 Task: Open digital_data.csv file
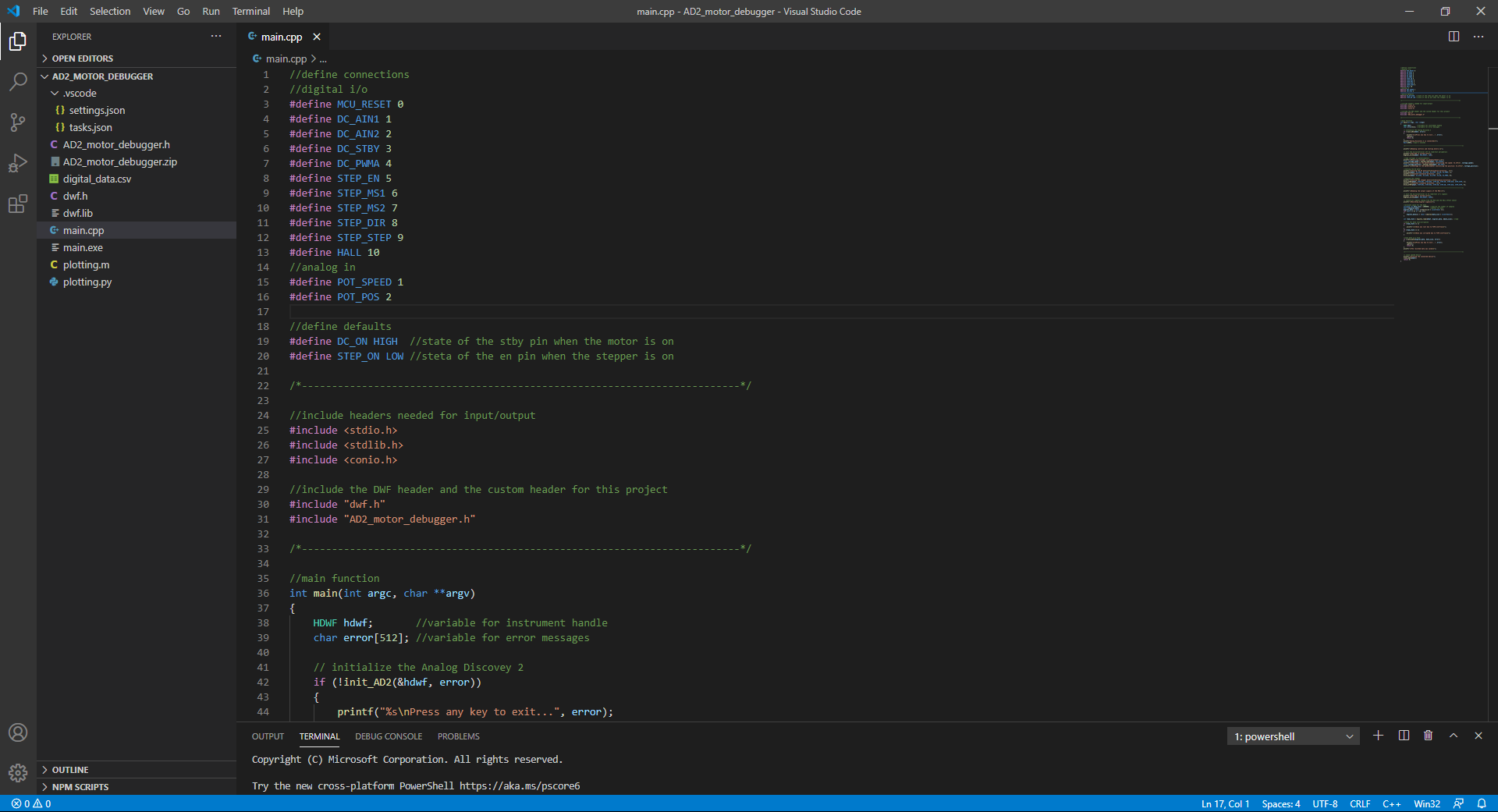click(137, 179)
